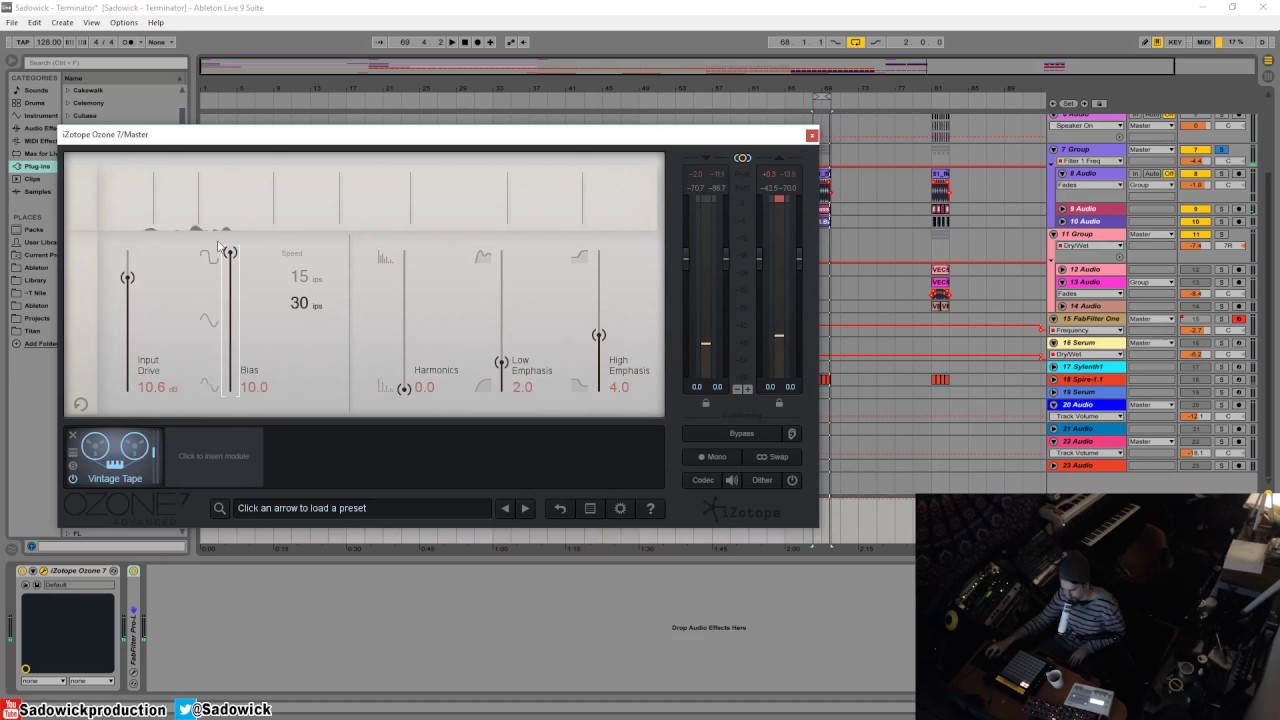Click the browser search field
Viewport: 1280px width, 720px height.
point(106,63)
